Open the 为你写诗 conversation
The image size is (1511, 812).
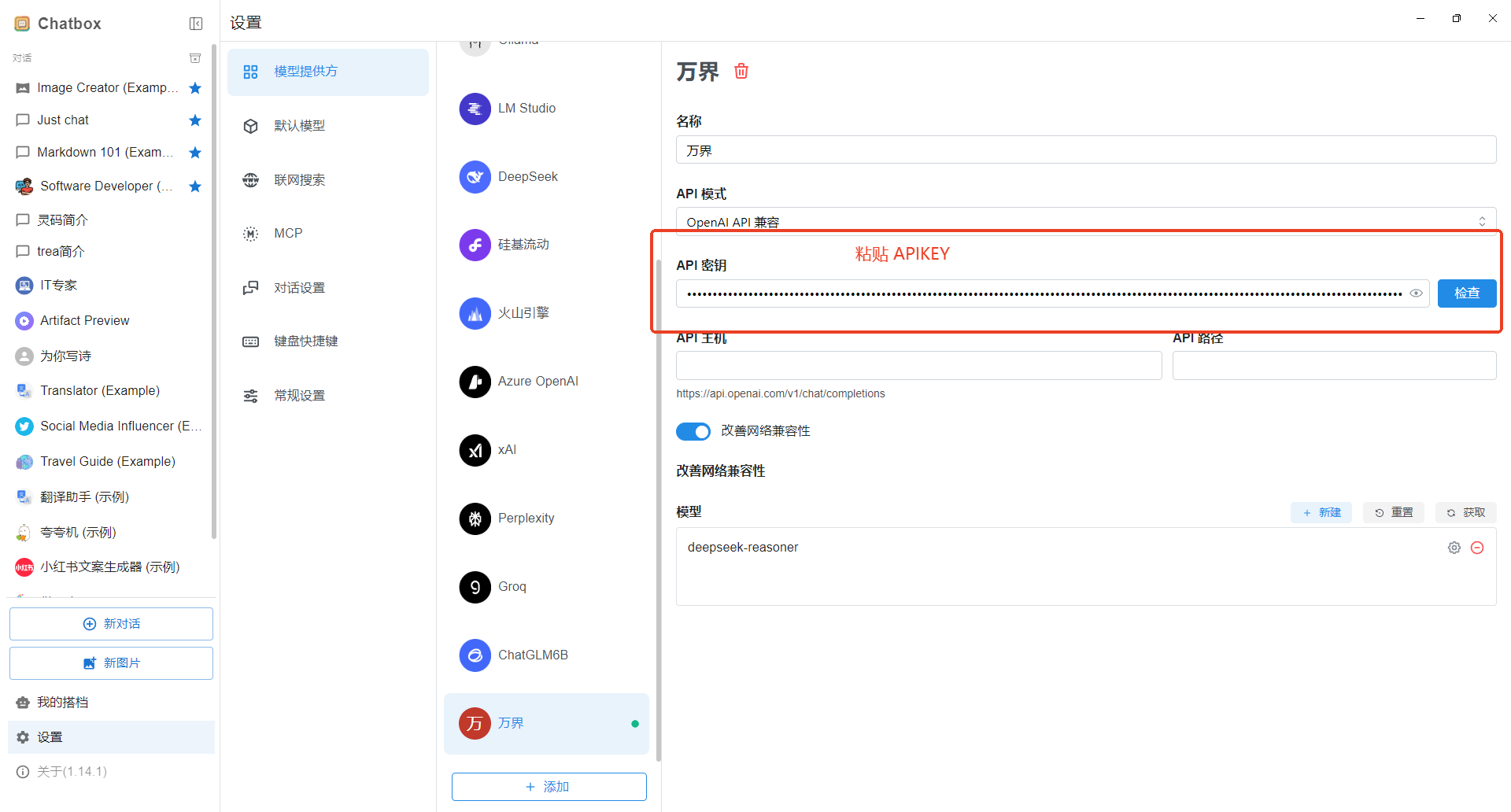[x=109, y=356]
